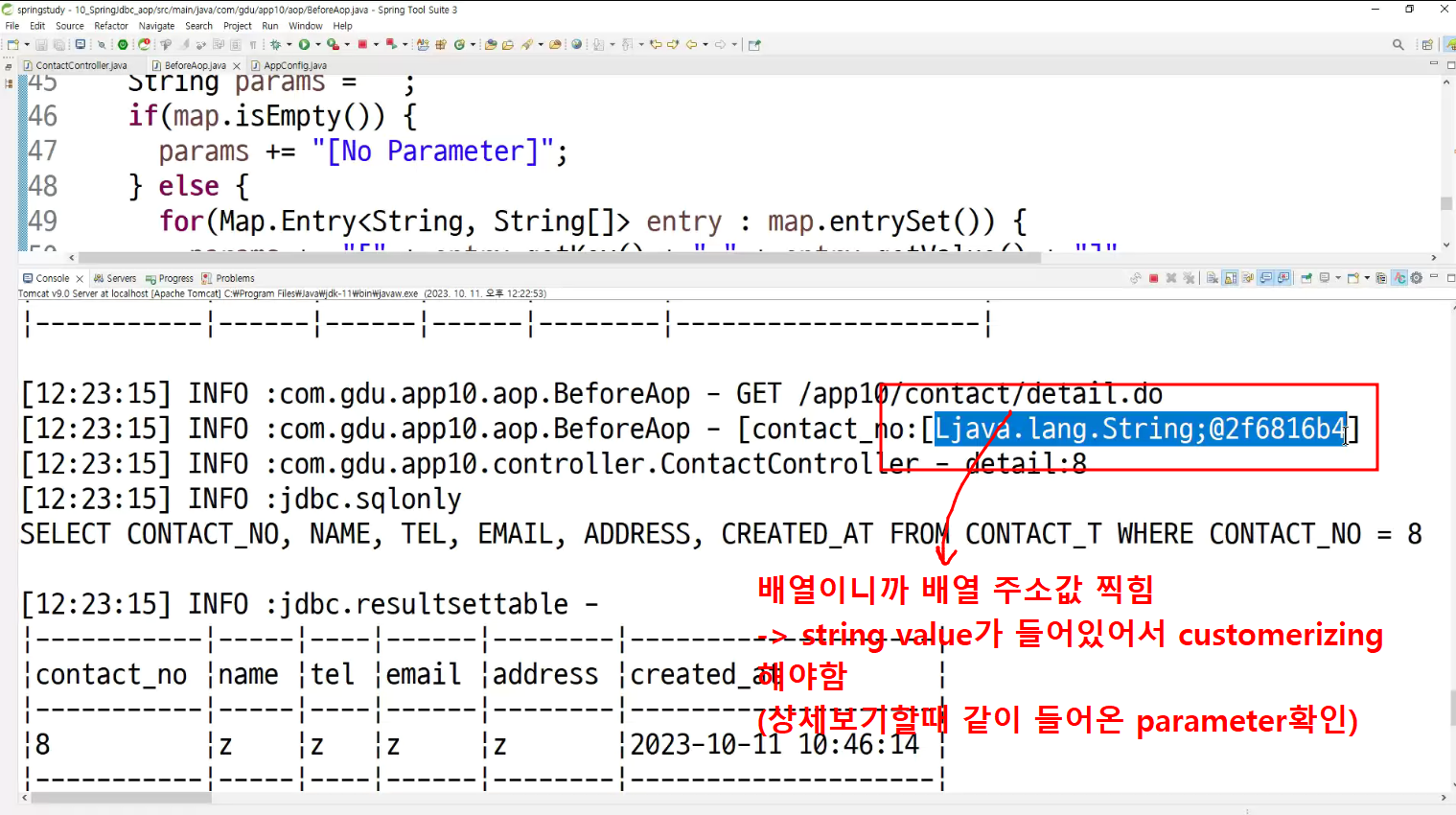
Task: Run the application with green play icon
Action: [x=304, y=44]
